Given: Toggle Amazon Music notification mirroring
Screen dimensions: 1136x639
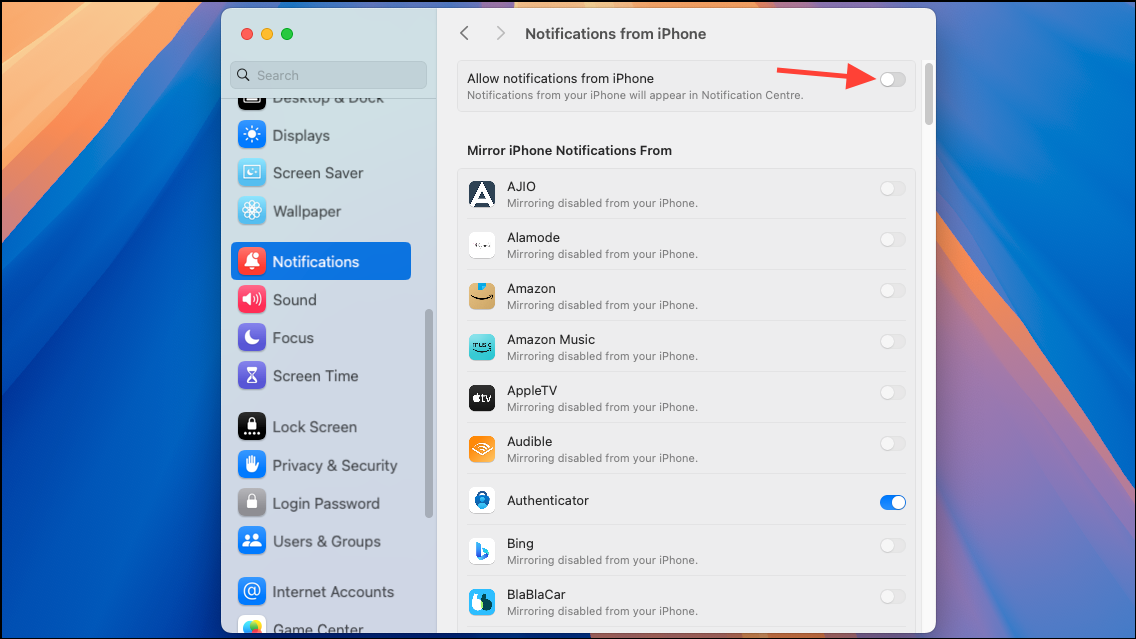Looking at the screenshot, I should coord(893,341).
